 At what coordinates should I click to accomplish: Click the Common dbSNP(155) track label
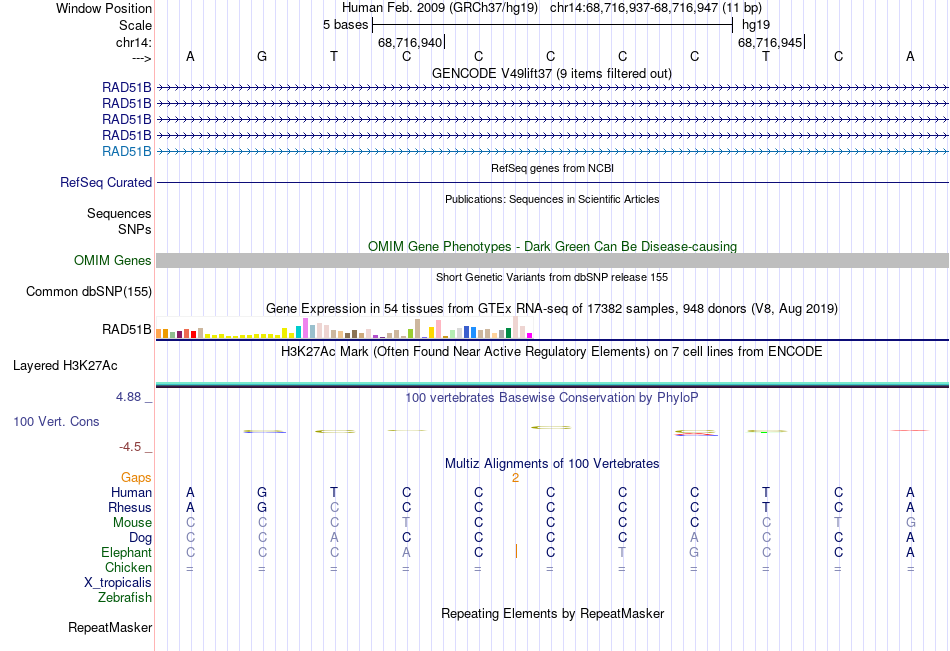(x=89, y=292)
